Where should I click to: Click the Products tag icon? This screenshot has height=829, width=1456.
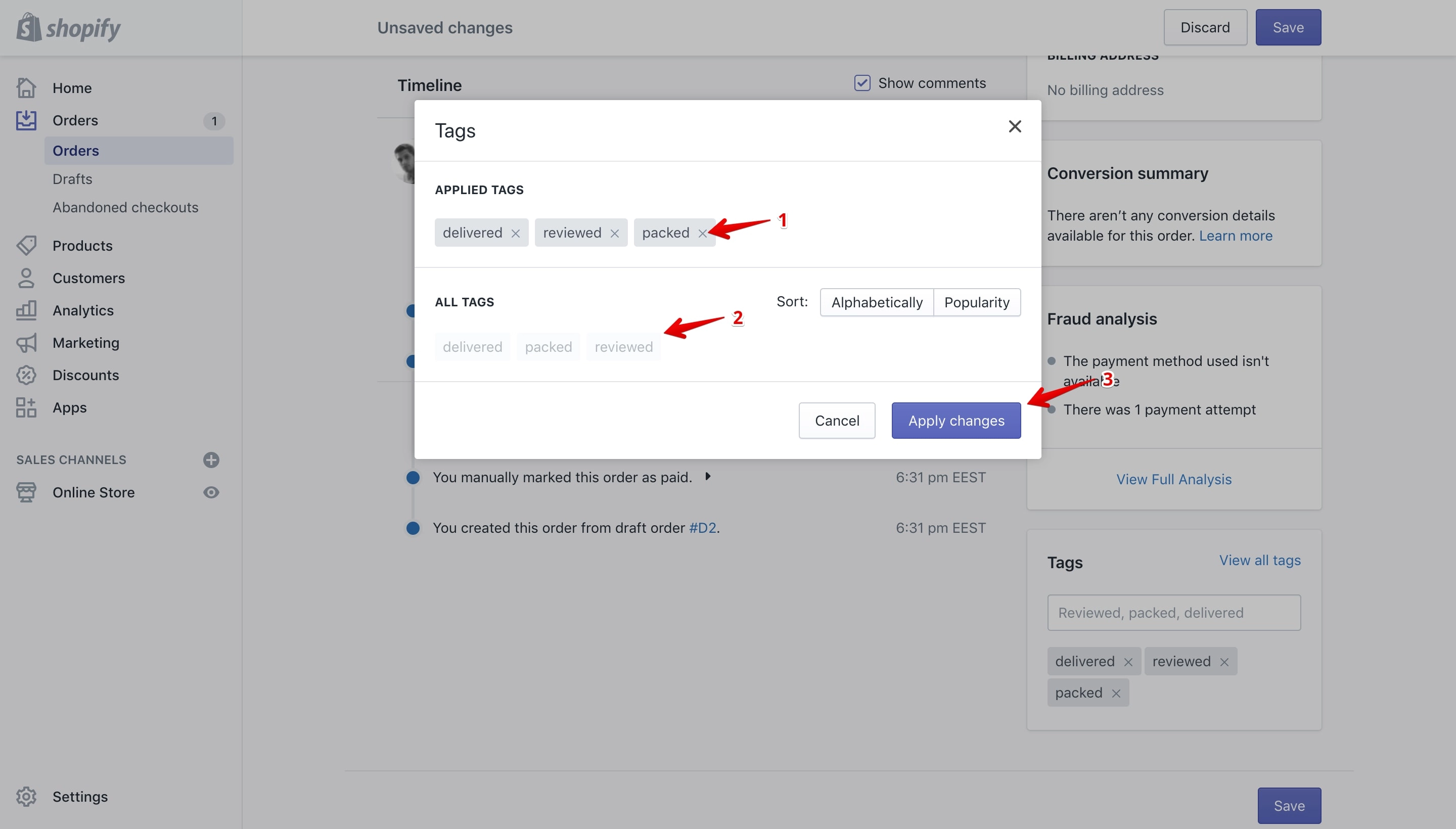coord(26,245)
